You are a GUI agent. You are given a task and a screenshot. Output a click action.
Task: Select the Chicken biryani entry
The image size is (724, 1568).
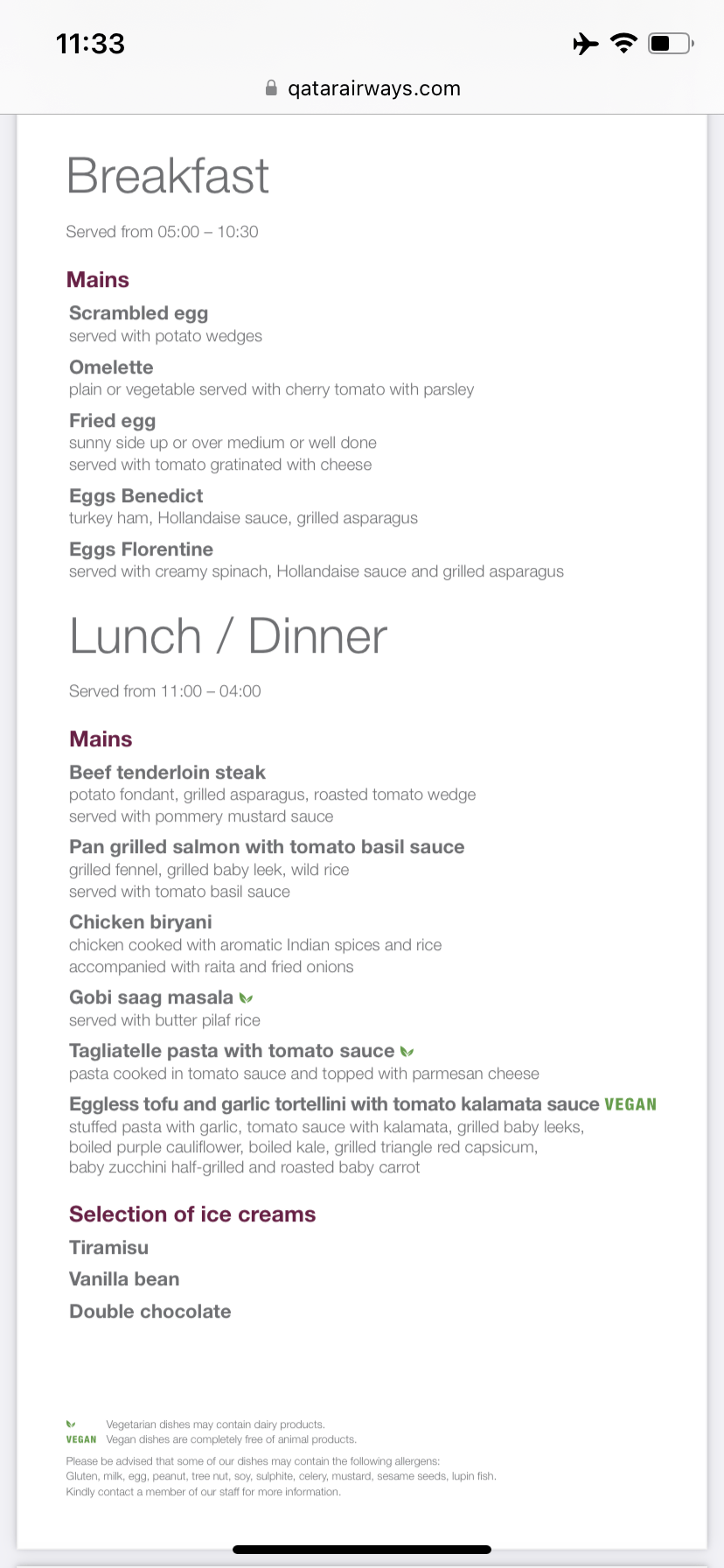tap(141, 922)
